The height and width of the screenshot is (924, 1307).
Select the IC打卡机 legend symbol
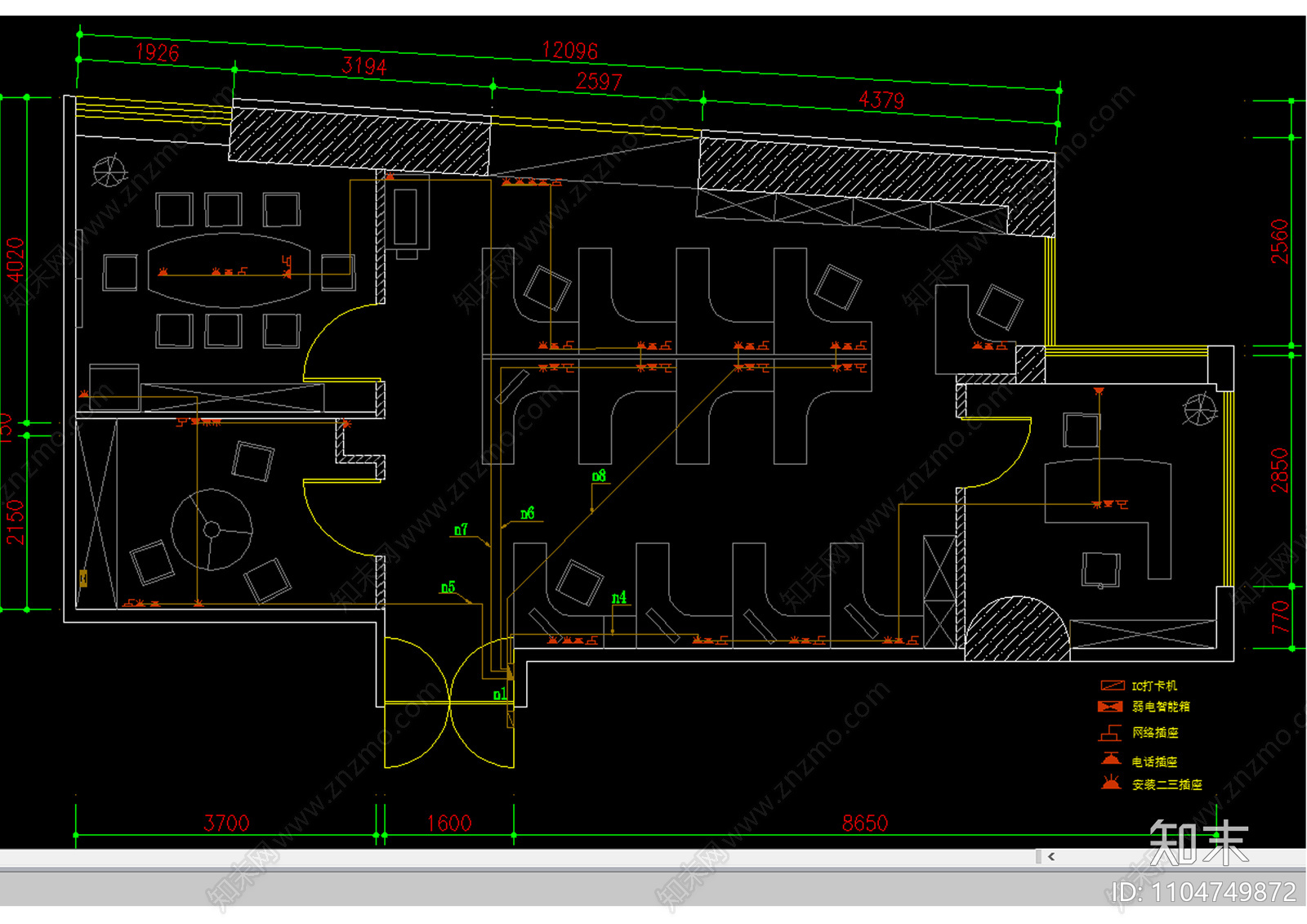coord(1113,685)
